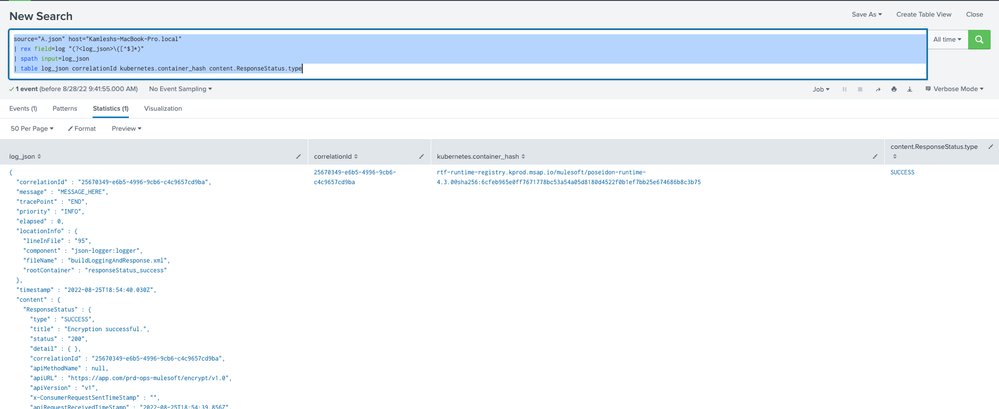Image resolution: width=999 pixels, height=409 pixels.
Task: Open the 50 Per Page dropdown
Action: coord(33,128)
